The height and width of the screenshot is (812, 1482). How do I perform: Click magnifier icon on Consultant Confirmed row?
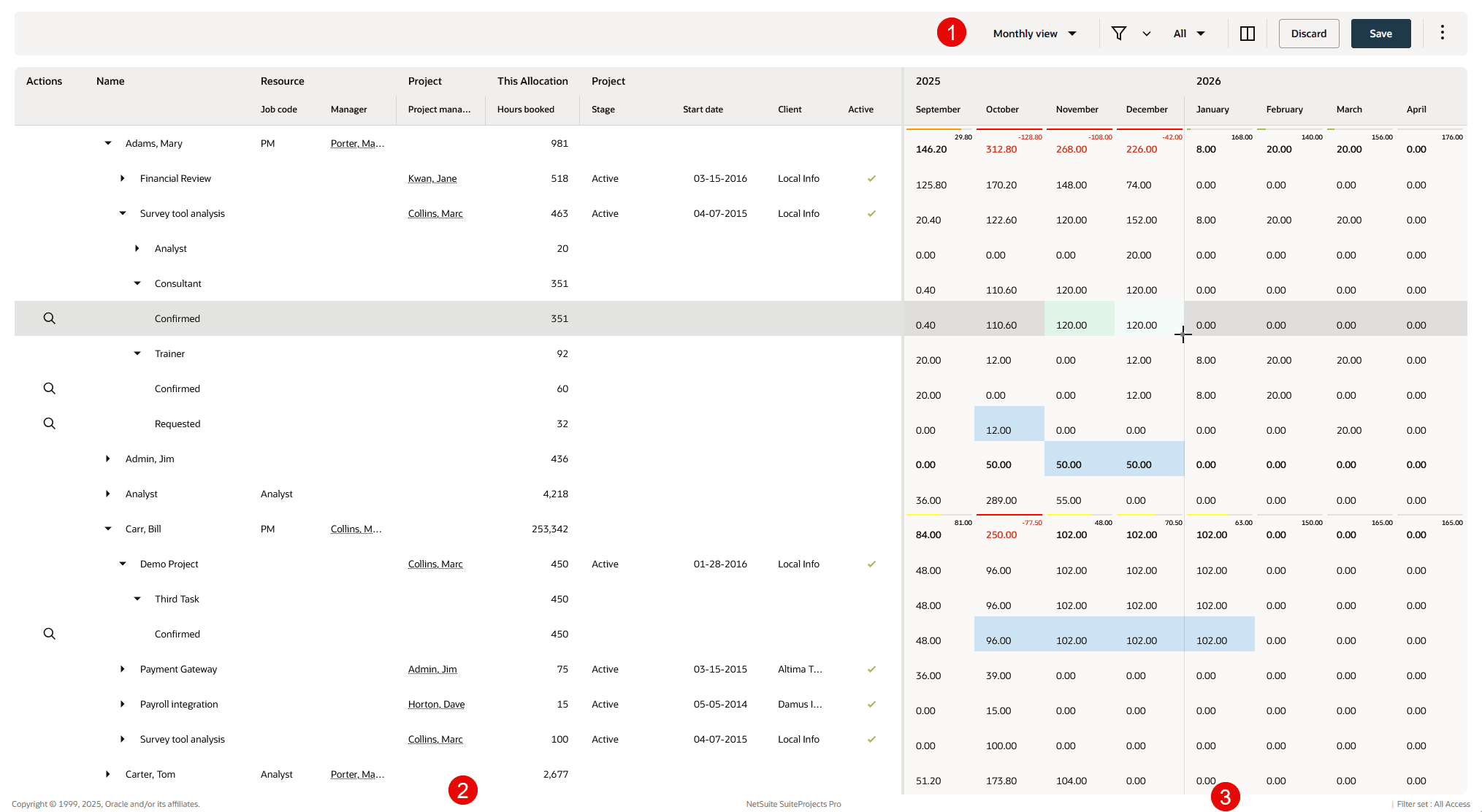(49, 318)
